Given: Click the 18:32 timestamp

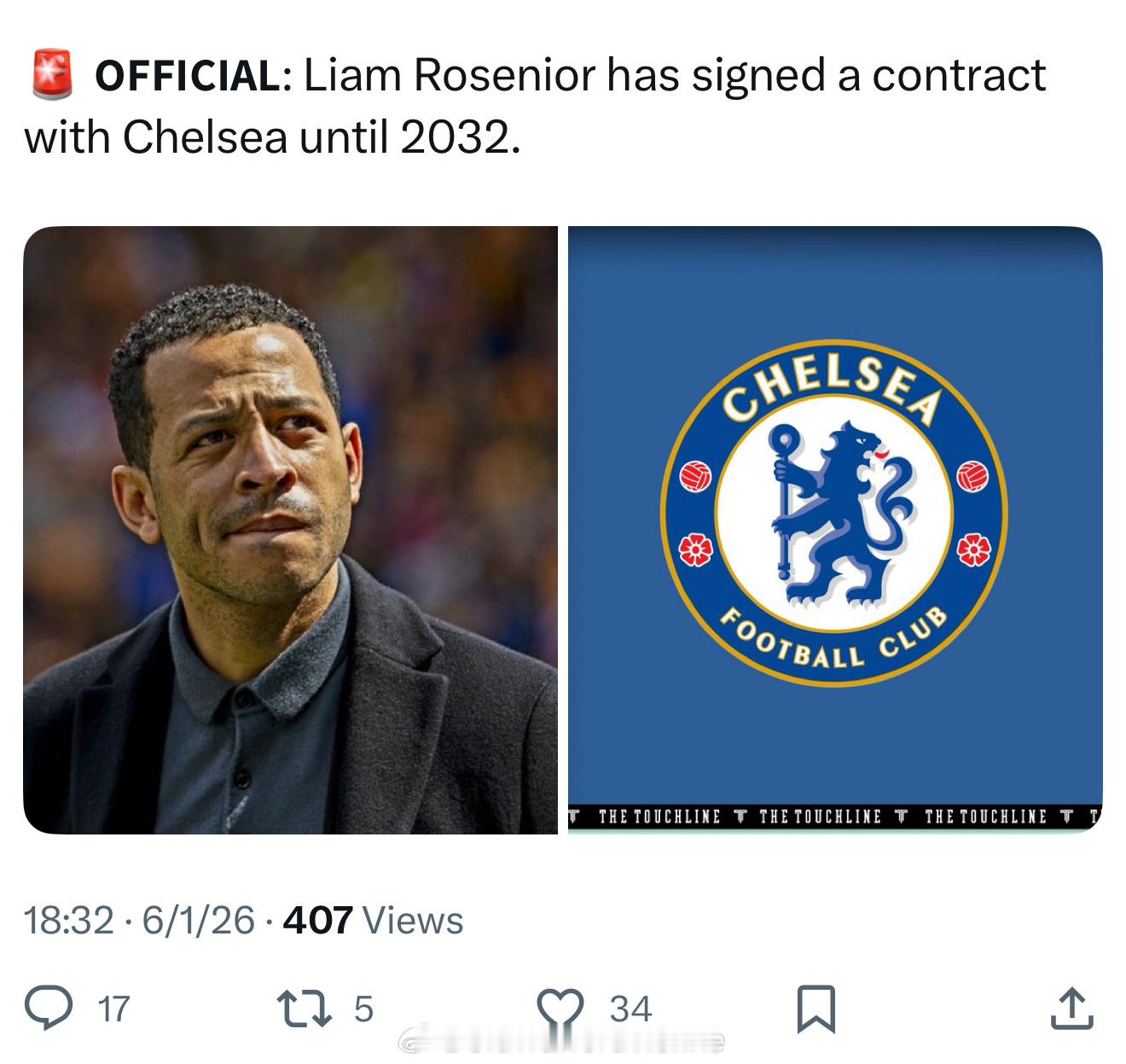Looking at the screenshot, I should tap(68, 920).
